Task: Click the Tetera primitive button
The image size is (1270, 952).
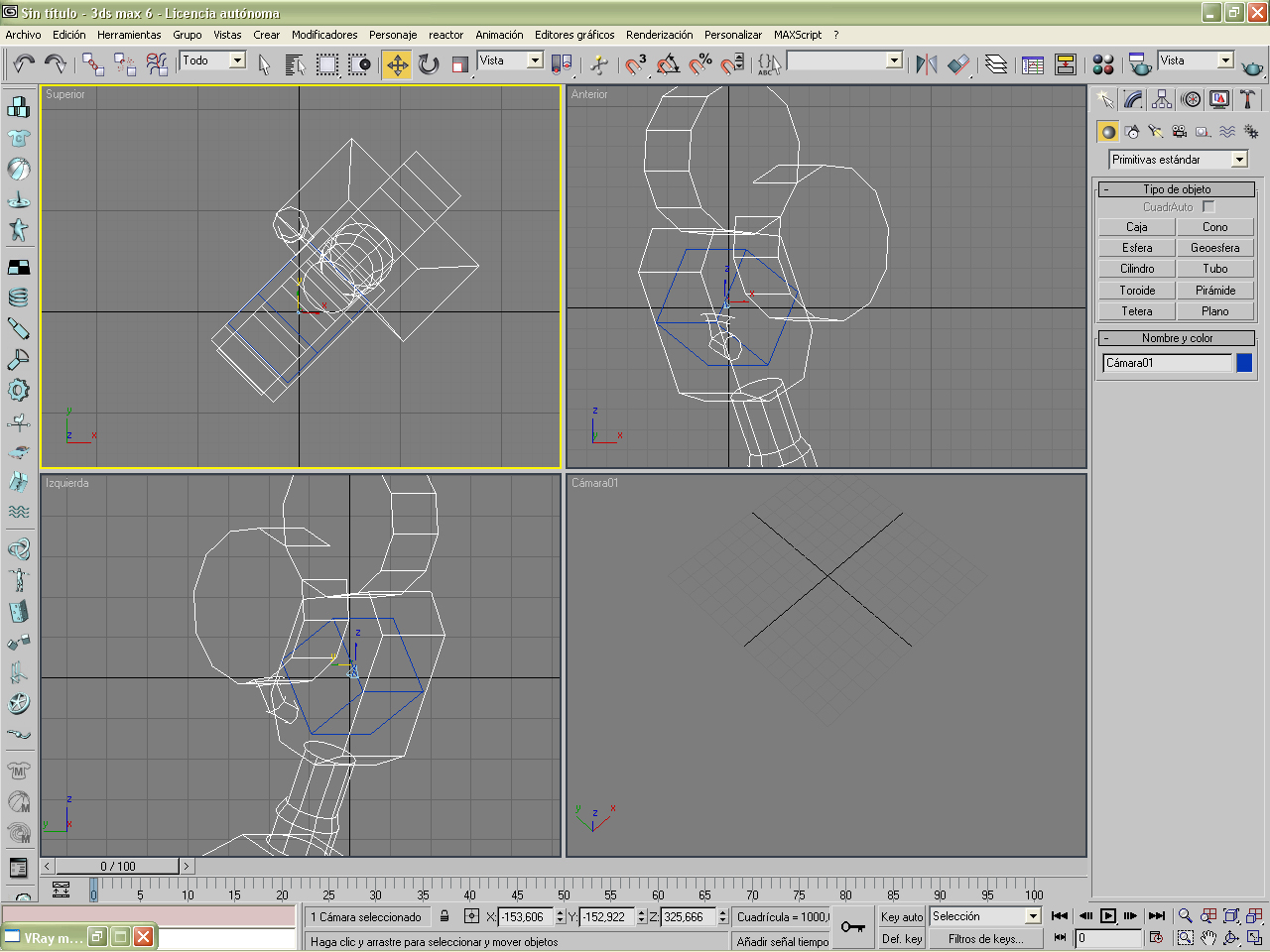Action: pyautogui.click(x=1137, y=311)
